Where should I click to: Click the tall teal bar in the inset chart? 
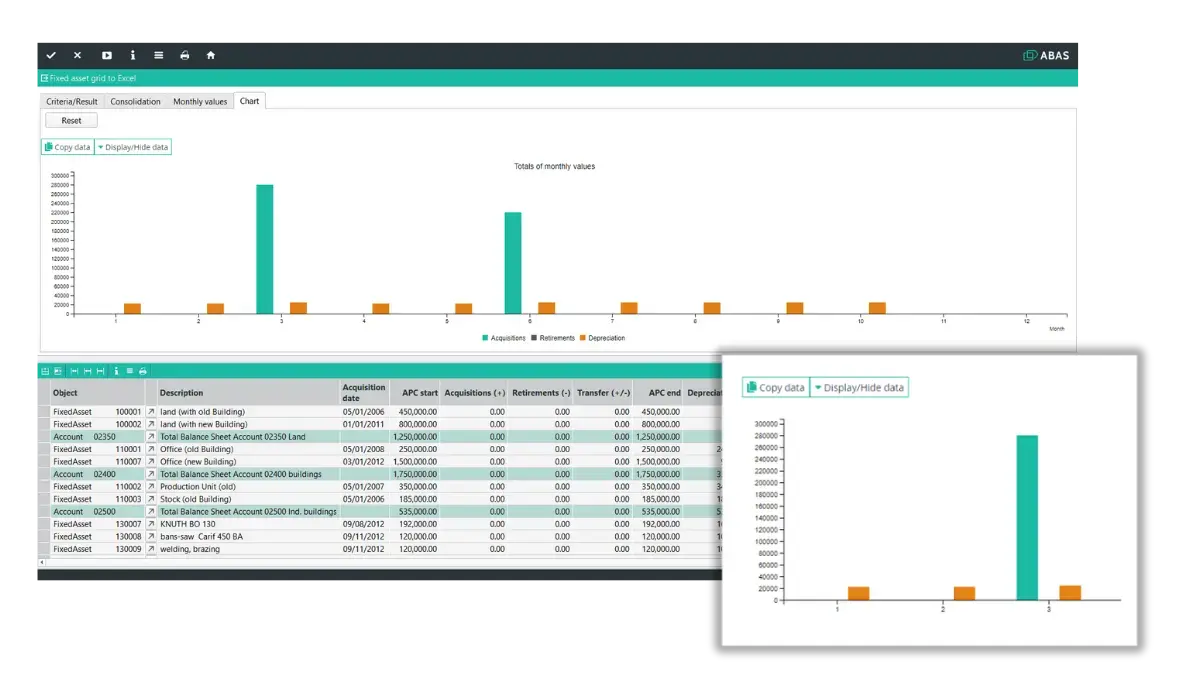click(1027, 518)
